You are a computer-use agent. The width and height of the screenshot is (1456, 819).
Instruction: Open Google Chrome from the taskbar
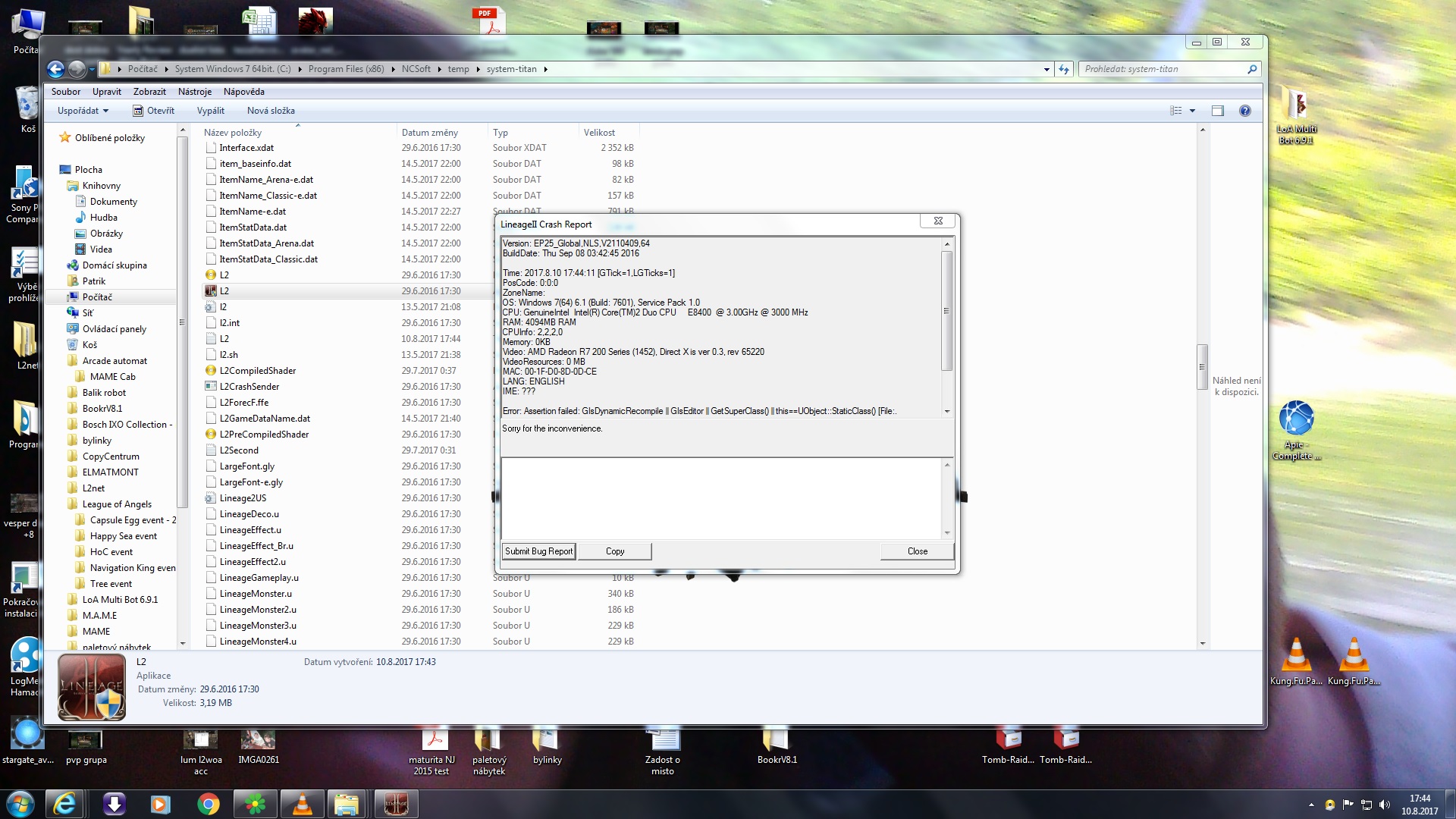click(x=208, y=804)
